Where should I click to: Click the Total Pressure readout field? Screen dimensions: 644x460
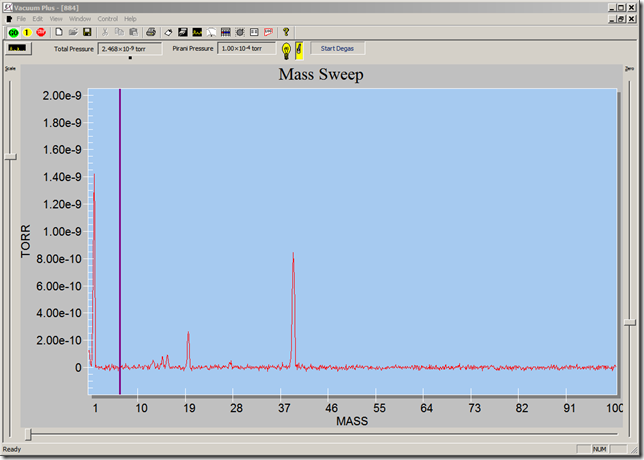tap(130, 49)
